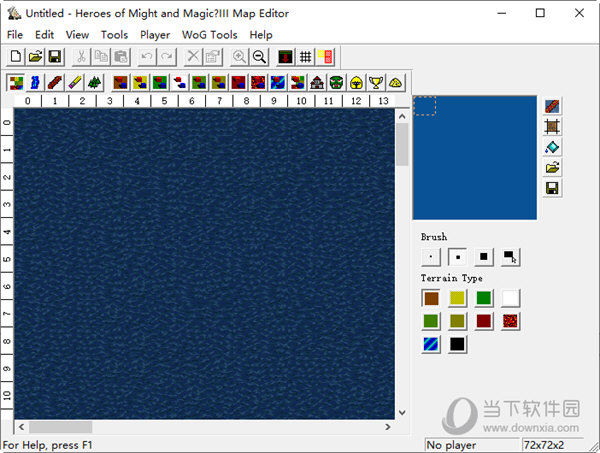Viewport: 600px width, 453px height.
Task: Open the Heroes objects palette
Action: coord(357,82)
